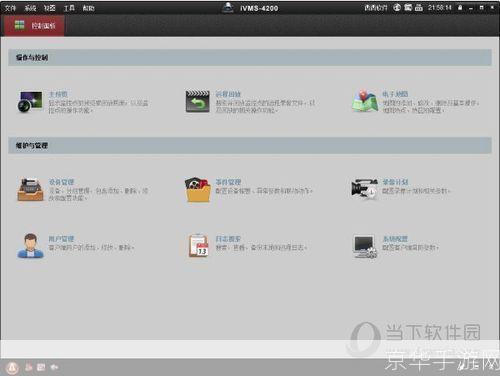Click the 21:58 clock in title bar
Viewport: 500px width, 376px height.
(440, 7)
